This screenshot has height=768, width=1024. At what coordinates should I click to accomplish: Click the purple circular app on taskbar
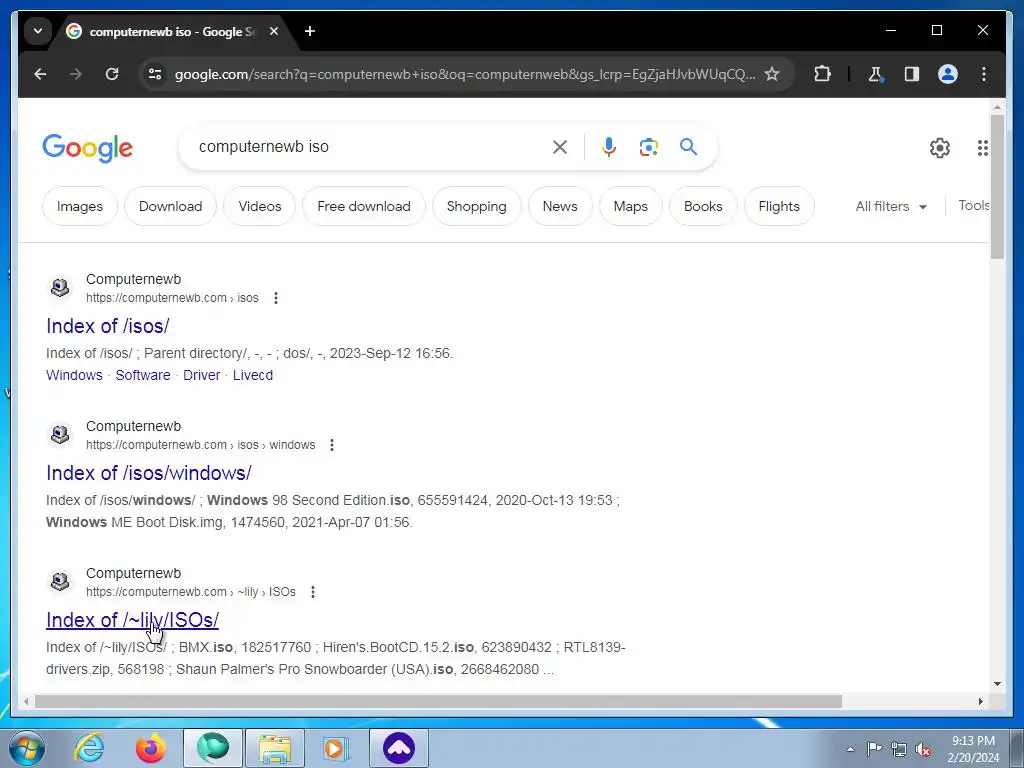pos(399,748)
